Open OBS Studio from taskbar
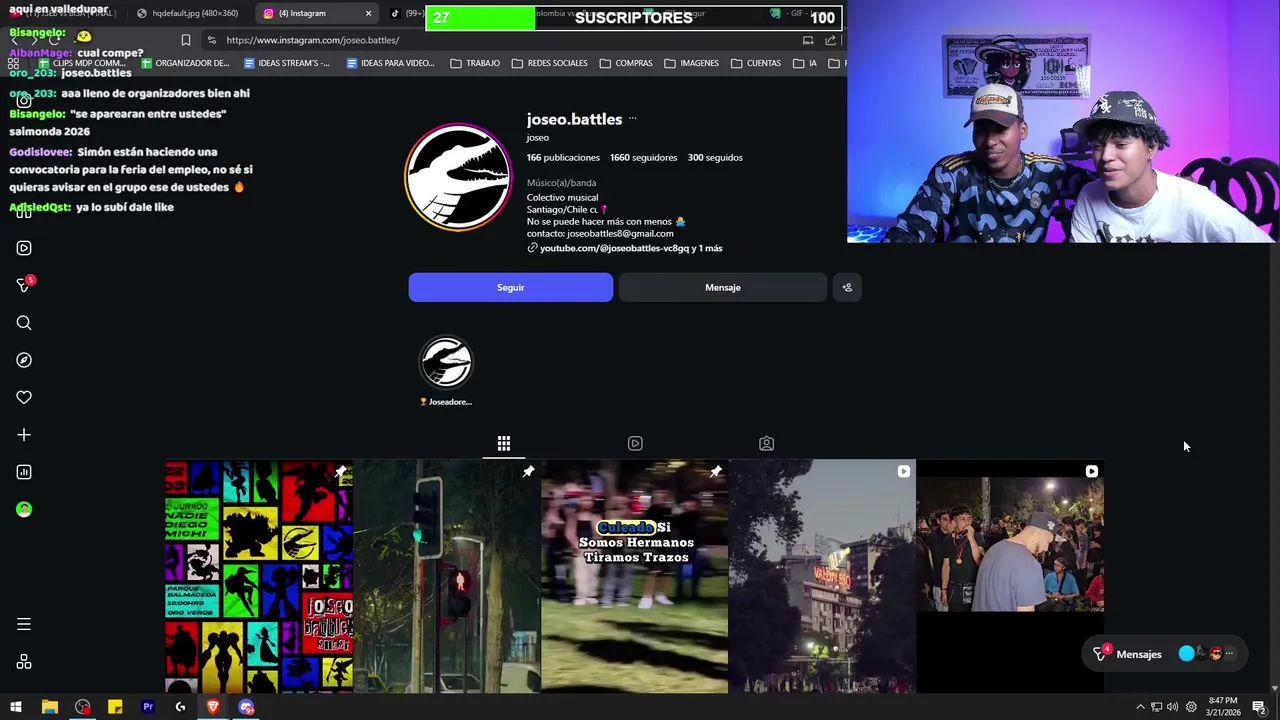Viewport: 1280px width, 720px height. pyautogui.click(x=82, y=707)
